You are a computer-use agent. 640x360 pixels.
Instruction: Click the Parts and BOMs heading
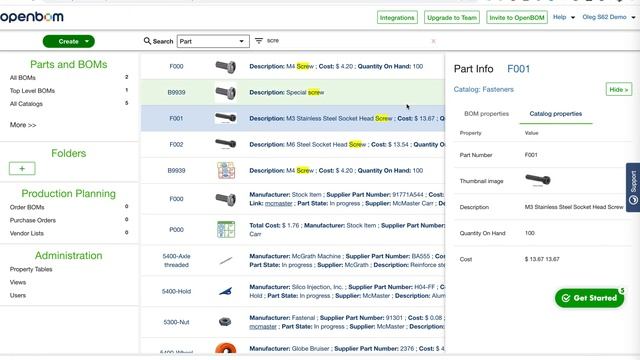69,64
